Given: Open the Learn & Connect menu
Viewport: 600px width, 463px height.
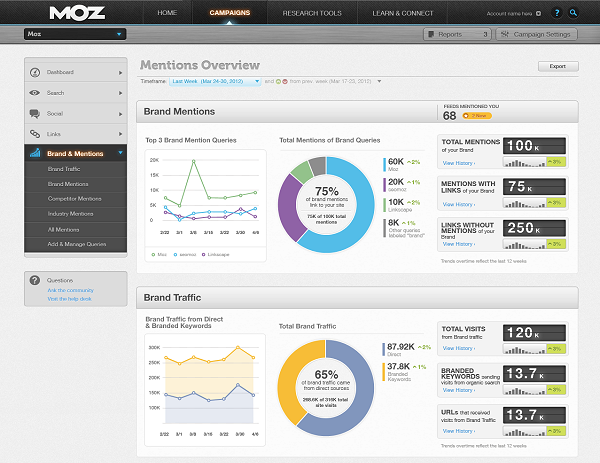Looking at the screenshot, I should (x=405, y=14).
